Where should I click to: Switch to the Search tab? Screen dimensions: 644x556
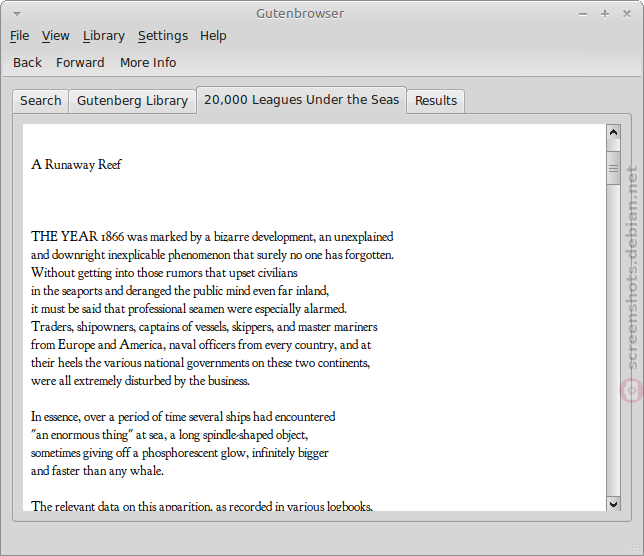point(41,101)
